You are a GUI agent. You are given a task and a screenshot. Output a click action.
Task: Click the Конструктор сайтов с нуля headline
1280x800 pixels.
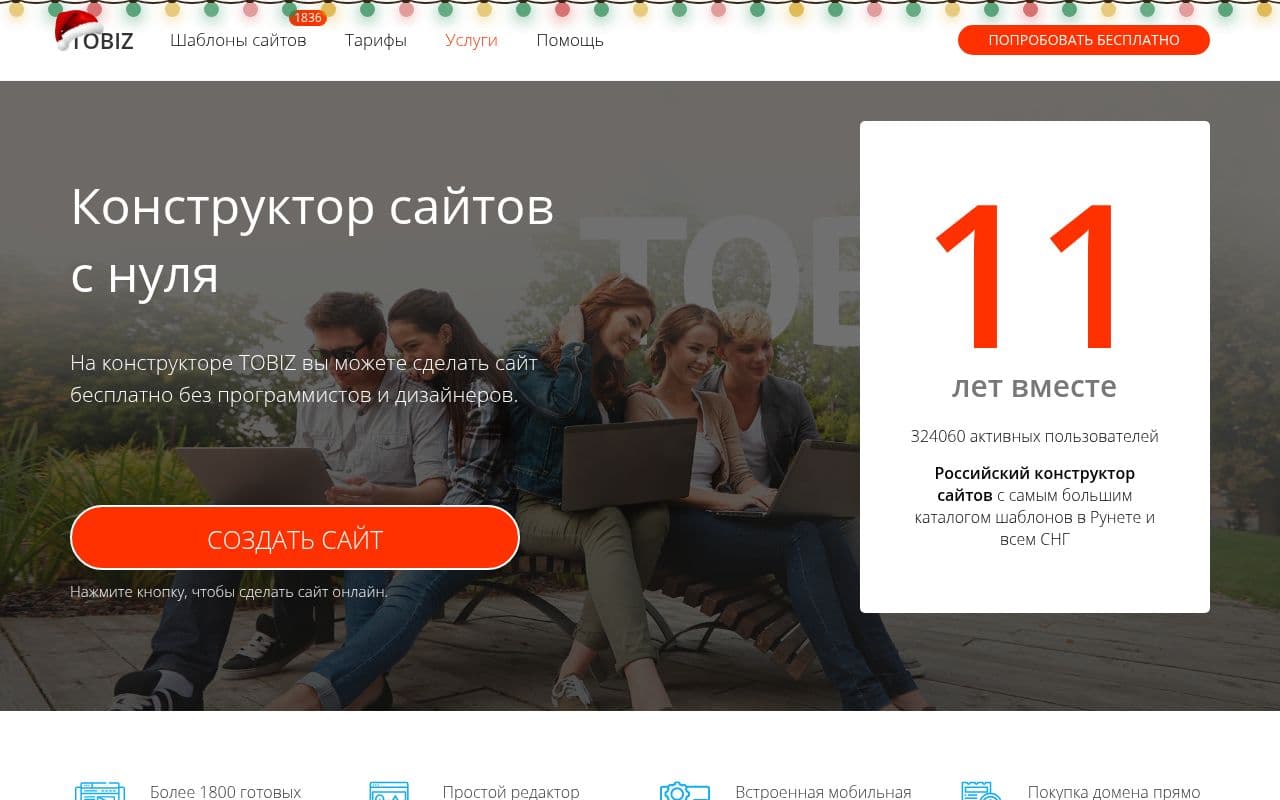click(312, 240)
